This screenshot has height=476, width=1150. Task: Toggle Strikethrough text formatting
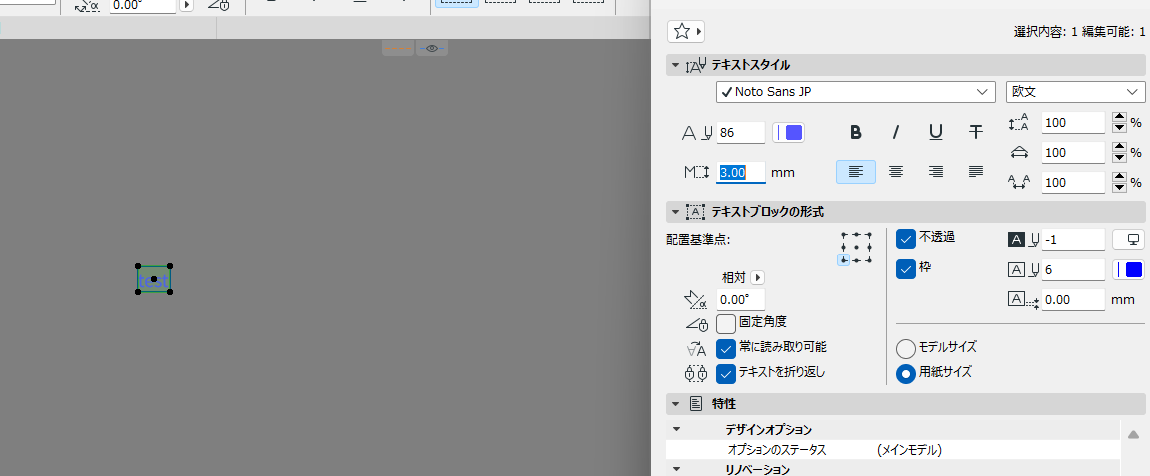[x=975, y=133]
